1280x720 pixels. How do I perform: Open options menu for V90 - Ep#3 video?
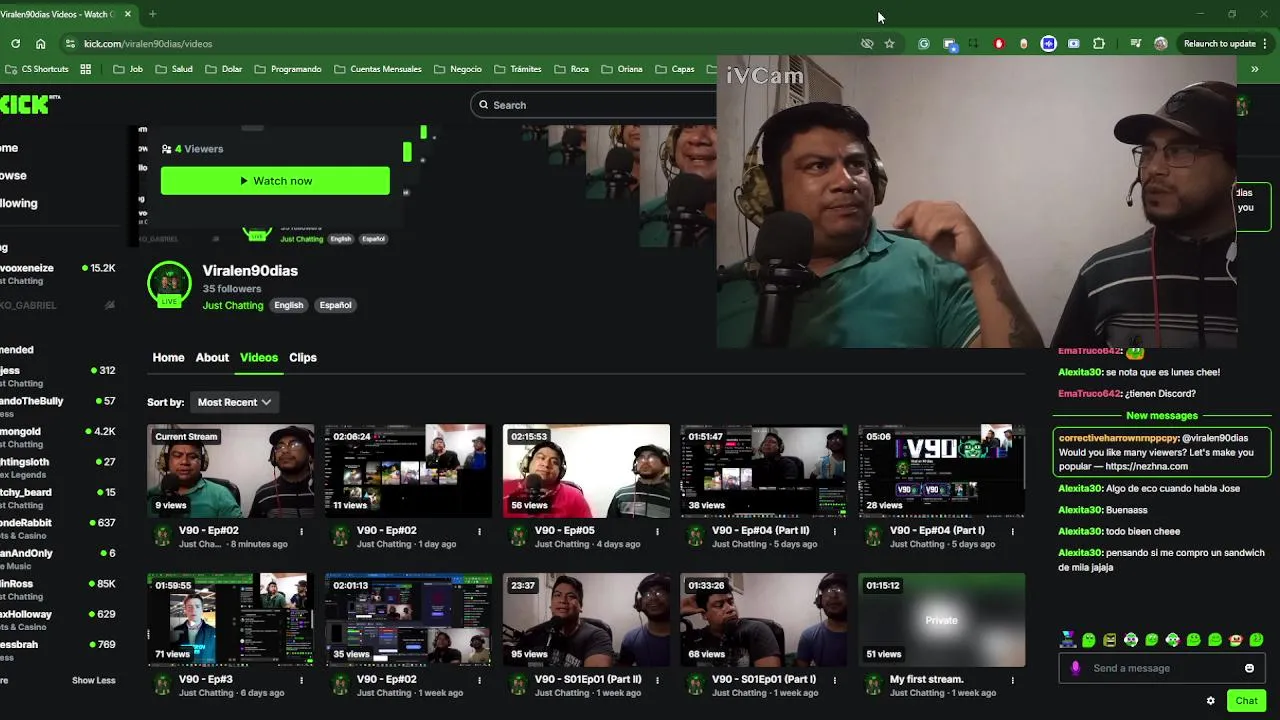[x=301, y=680]
